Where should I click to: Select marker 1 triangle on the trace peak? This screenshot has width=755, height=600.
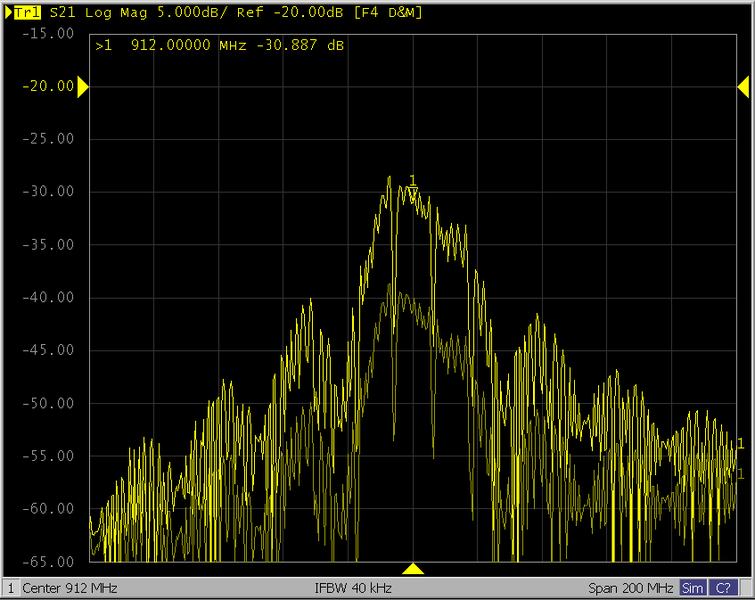412,189
